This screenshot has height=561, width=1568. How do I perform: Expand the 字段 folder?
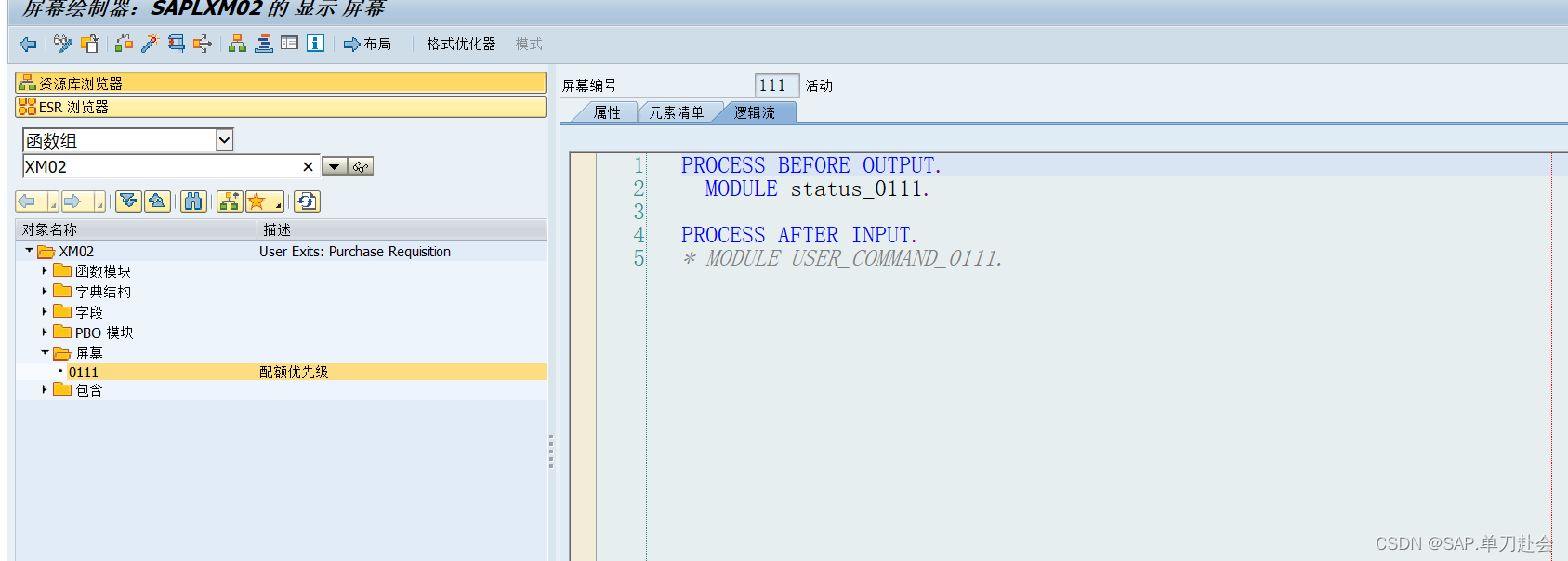click(45, 311)
